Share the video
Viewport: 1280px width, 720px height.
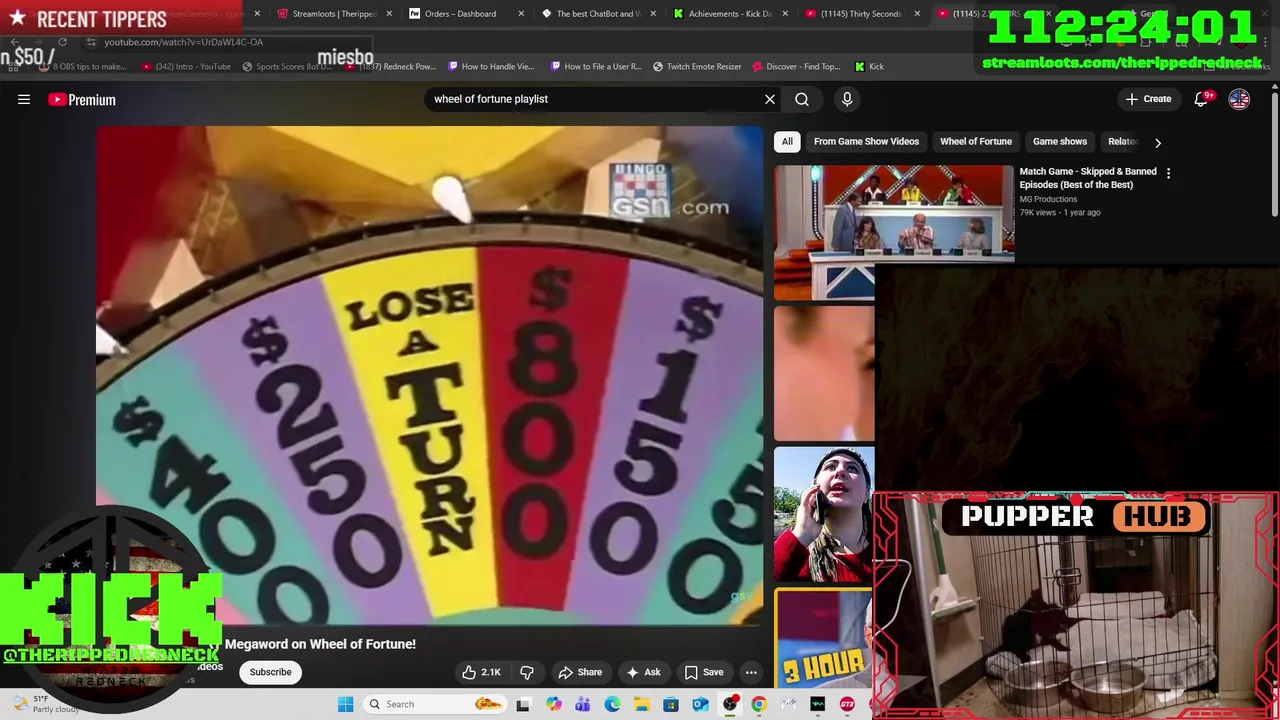tap(580, 672)
